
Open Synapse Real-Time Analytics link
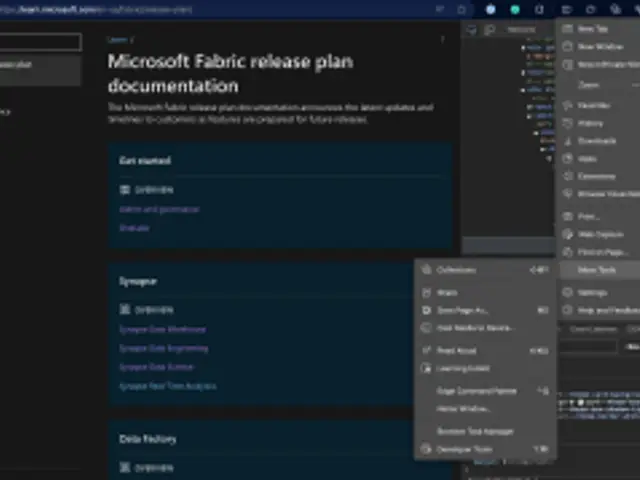168,386
